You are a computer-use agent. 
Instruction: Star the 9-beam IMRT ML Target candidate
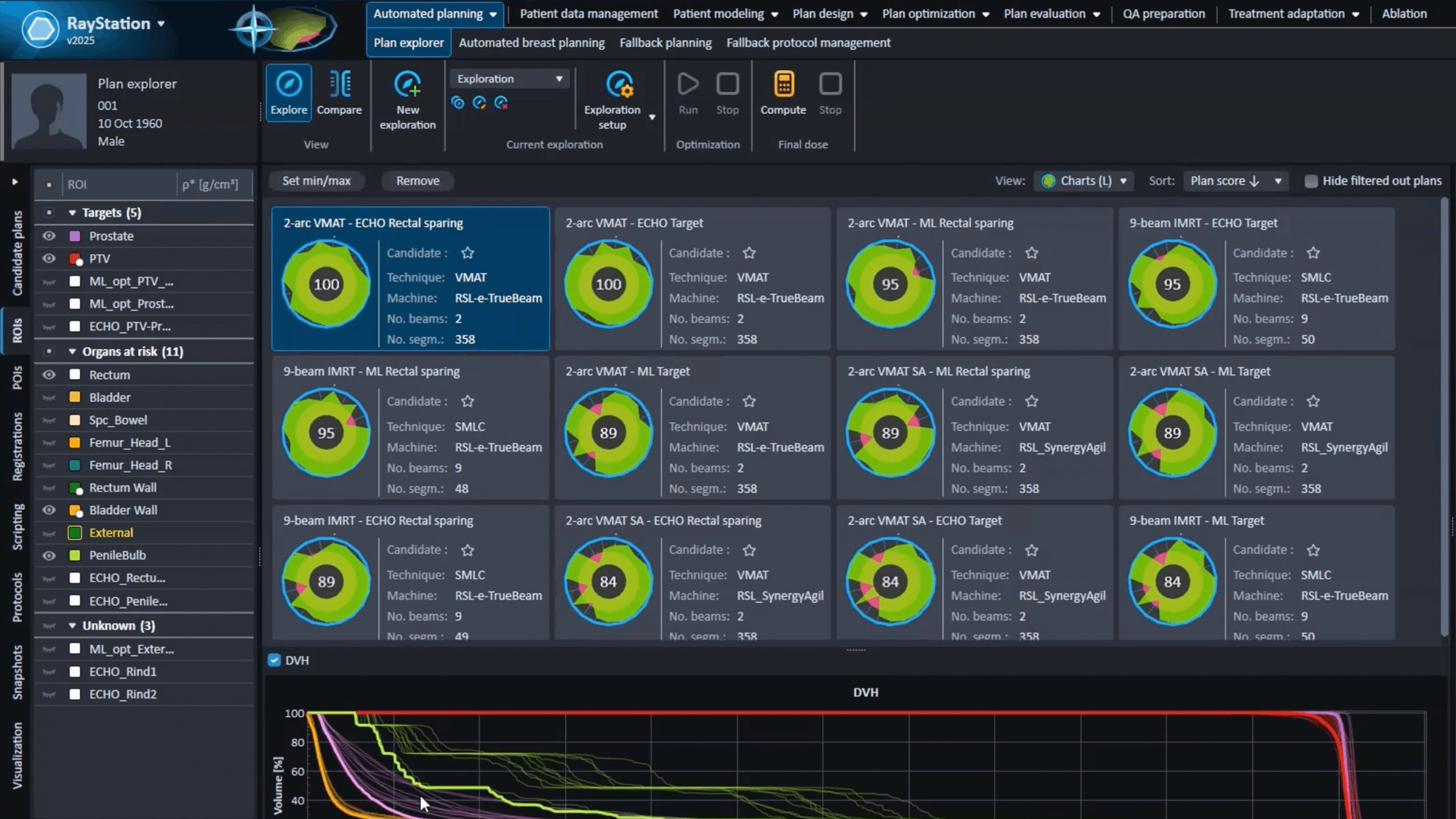point(1313,550)
